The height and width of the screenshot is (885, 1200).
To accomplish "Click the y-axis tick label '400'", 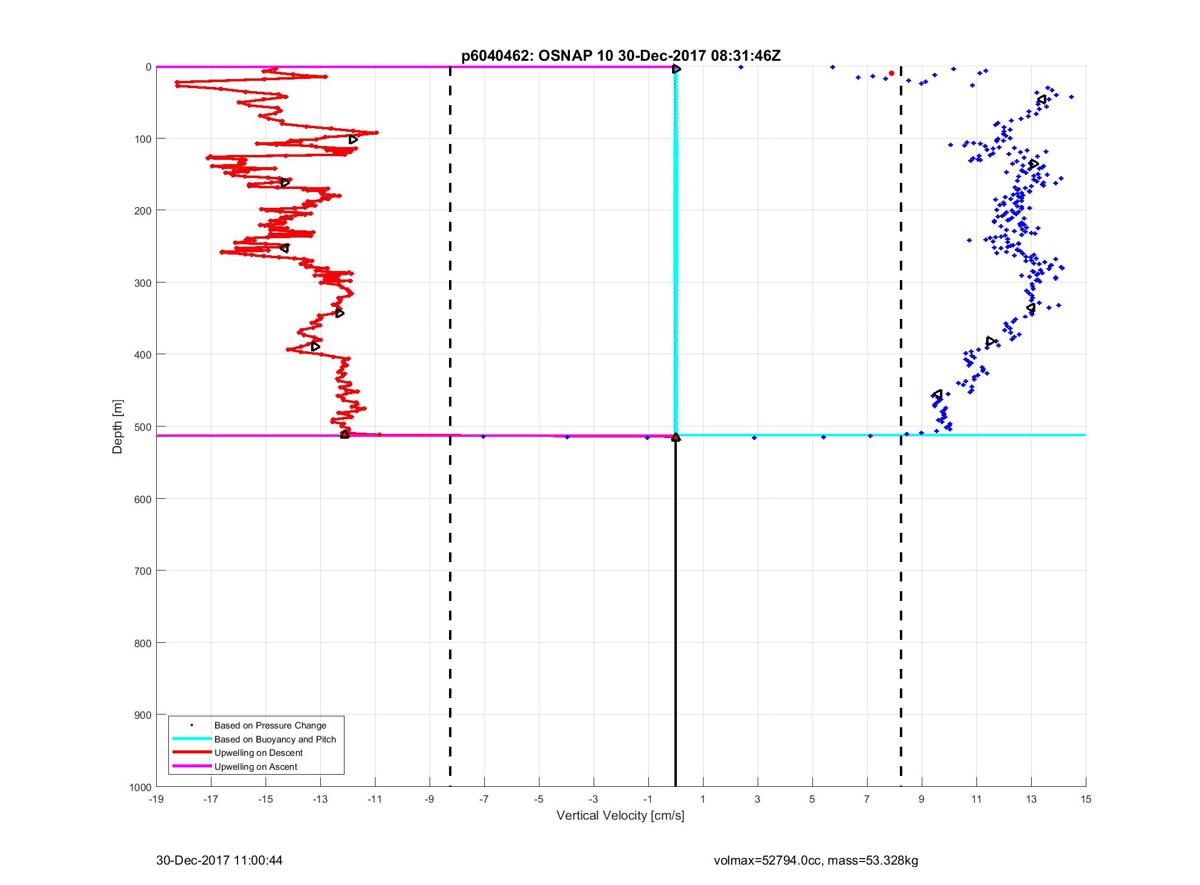I will point(142,355).
